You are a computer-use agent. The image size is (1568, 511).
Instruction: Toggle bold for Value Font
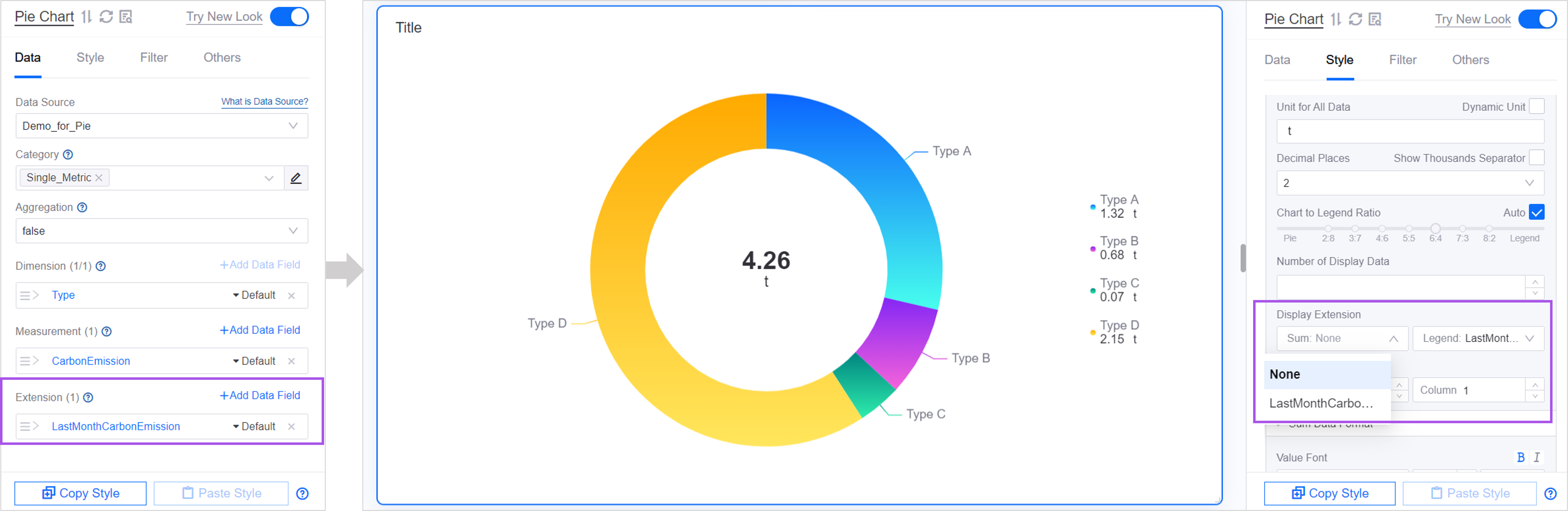[x=1521, y=457]
